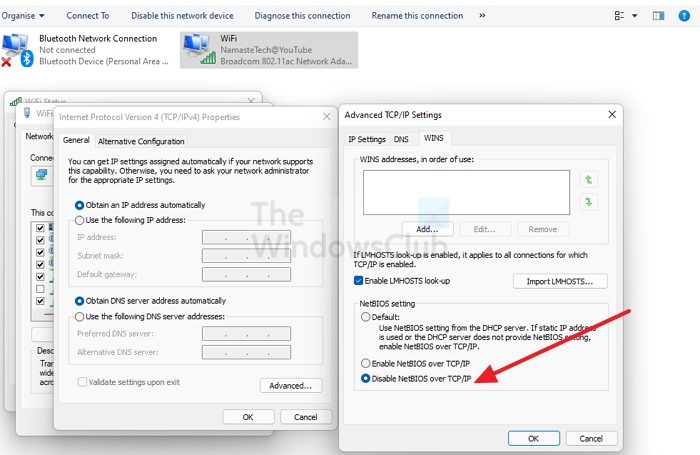Click Cancel in IPv4 Properties dialog
The width and height of the screenshot is (700, 455).
coord(306,417)
